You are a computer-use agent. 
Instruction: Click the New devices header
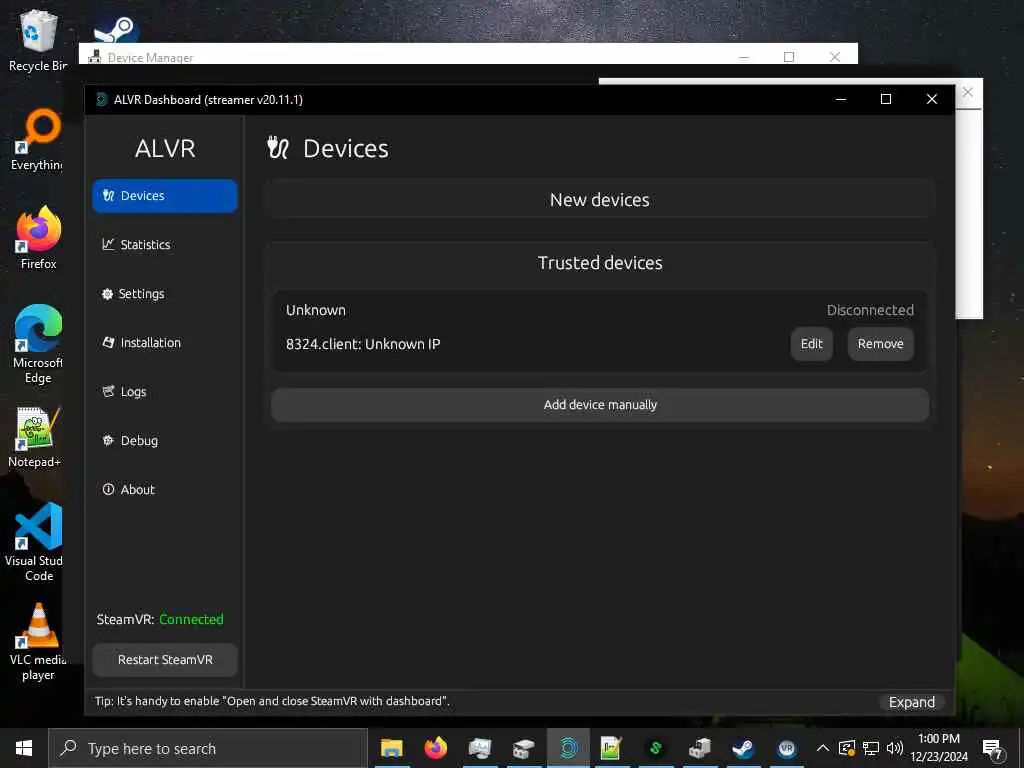click(600, 200)
